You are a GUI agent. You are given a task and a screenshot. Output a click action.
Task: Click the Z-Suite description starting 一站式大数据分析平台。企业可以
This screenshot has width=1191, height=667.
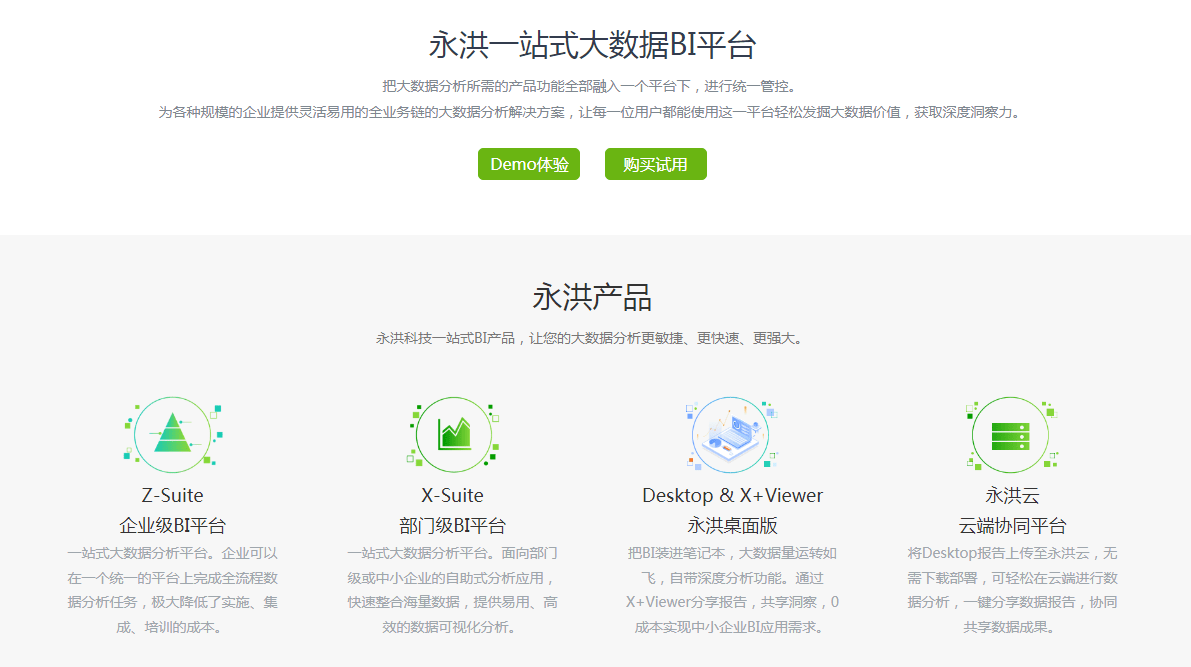[x=172, y=590]
